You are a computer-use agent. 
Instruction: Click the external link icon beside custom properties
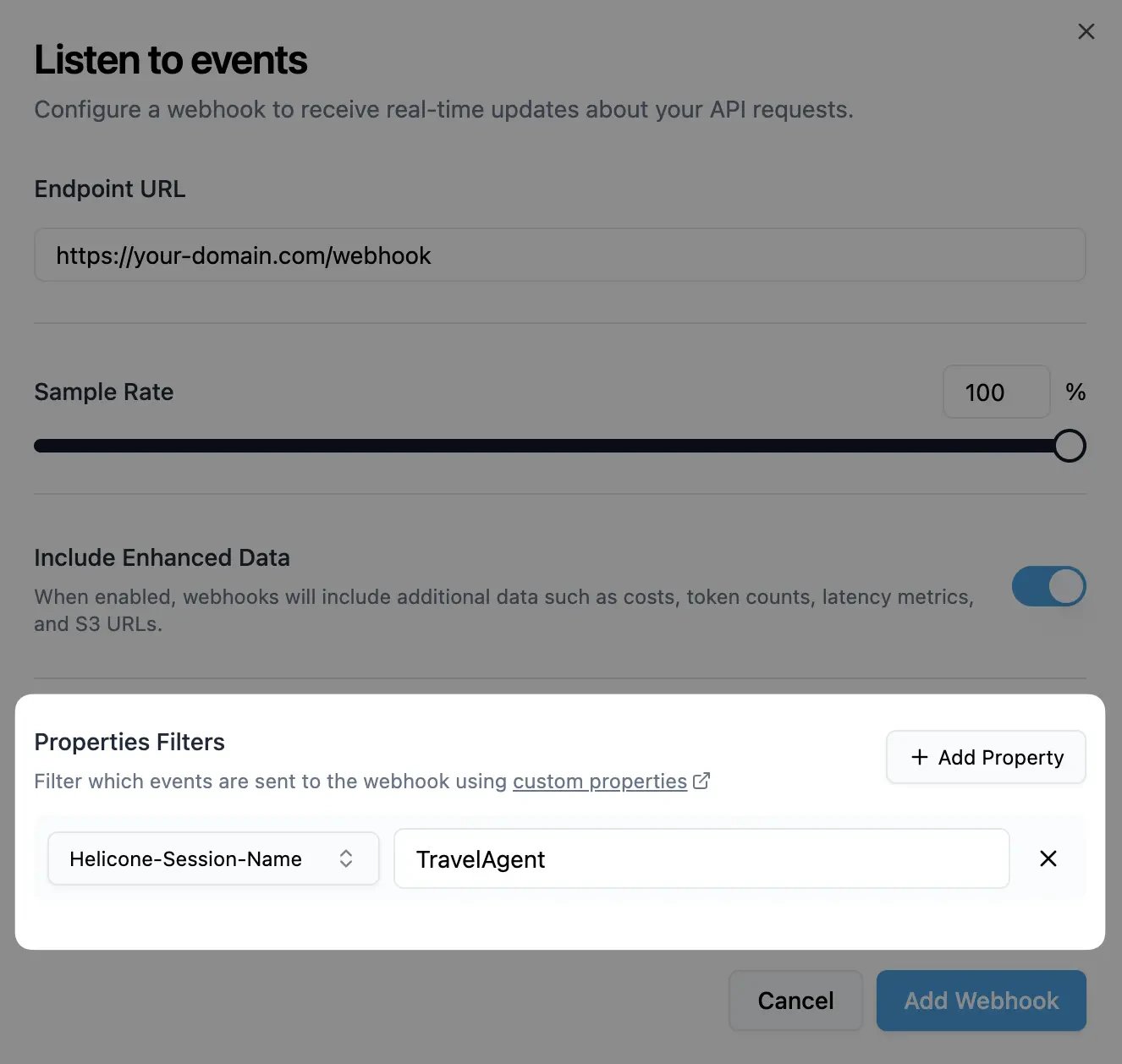tap(701, 781)
